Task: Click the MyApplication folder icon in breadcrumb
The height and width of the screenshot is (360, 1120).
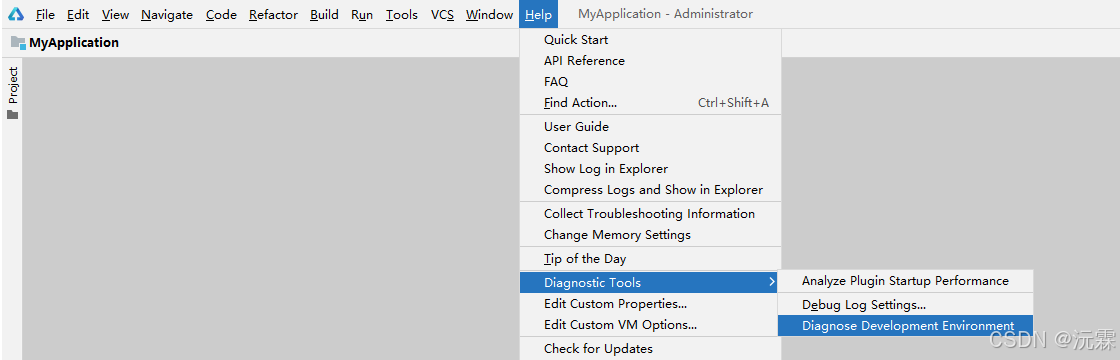Action: (x=19, y=42)
